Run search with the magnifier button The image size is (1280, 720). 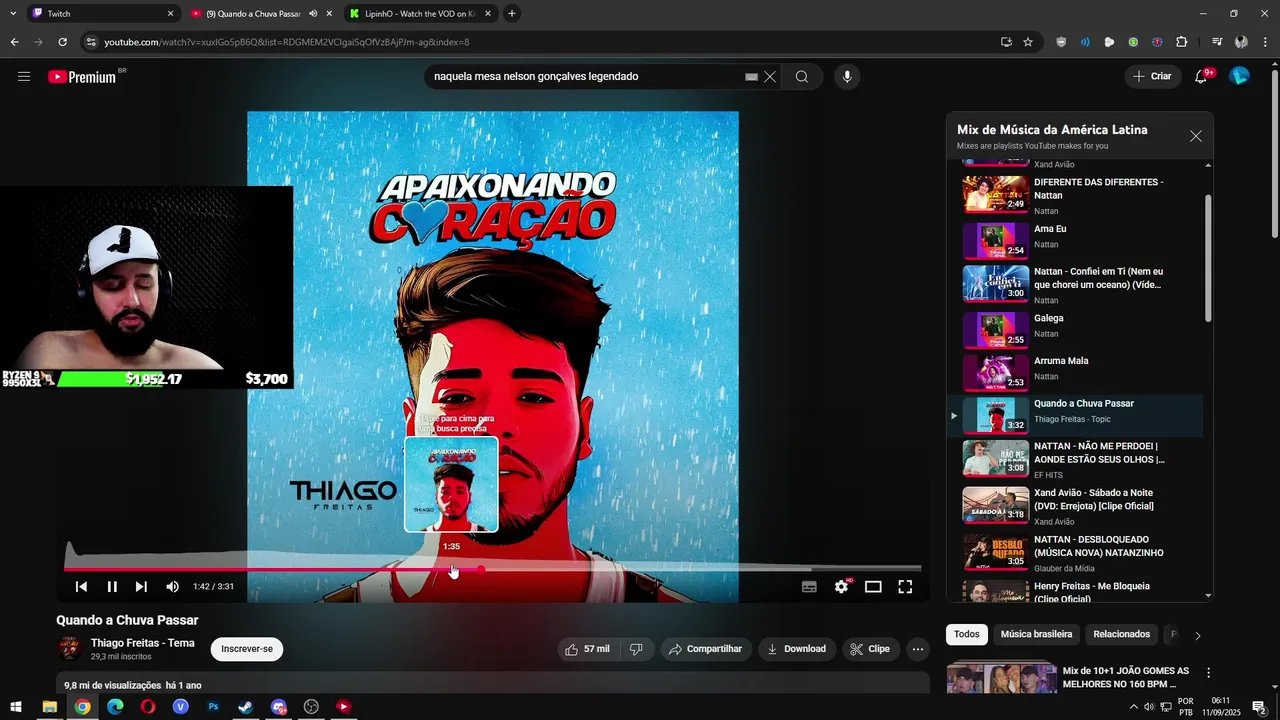coord(802,77)
